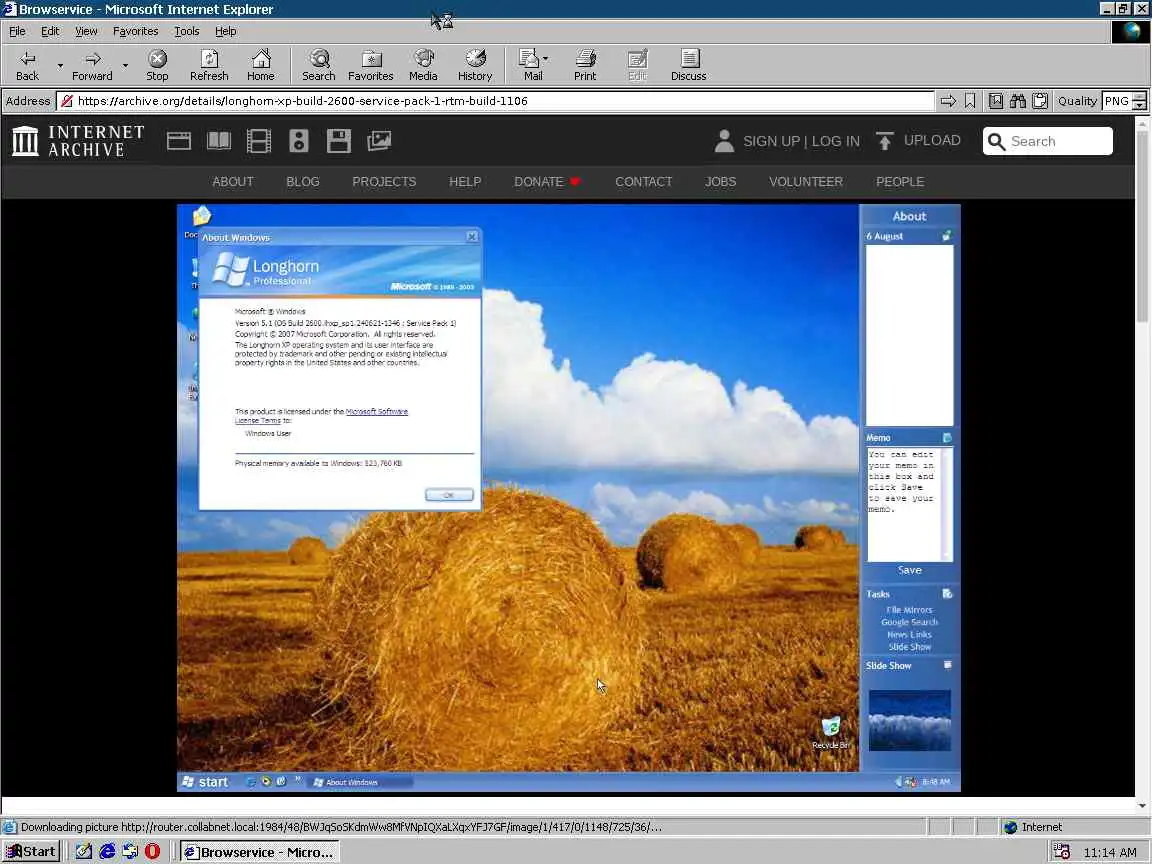Image resolution: width=1152 pixels, height=864 pixels.
Task: Click the clipboard icon beside Quality
Action: [x=1040, y=101]
